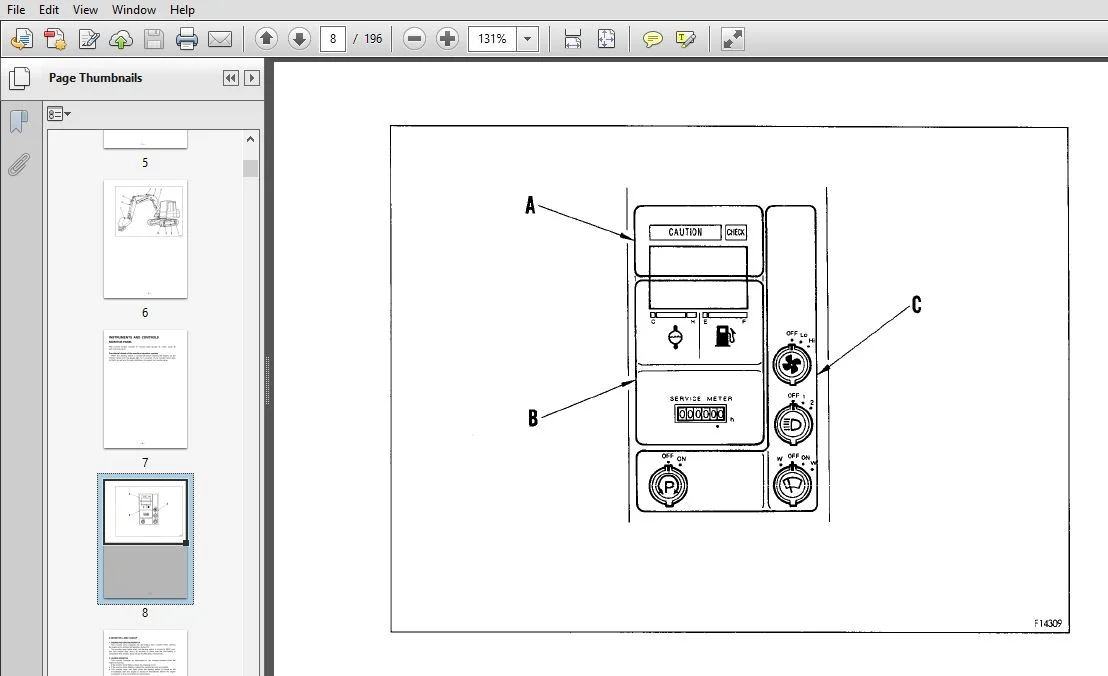Click the page number field showing 8

(x=333, y=39)
